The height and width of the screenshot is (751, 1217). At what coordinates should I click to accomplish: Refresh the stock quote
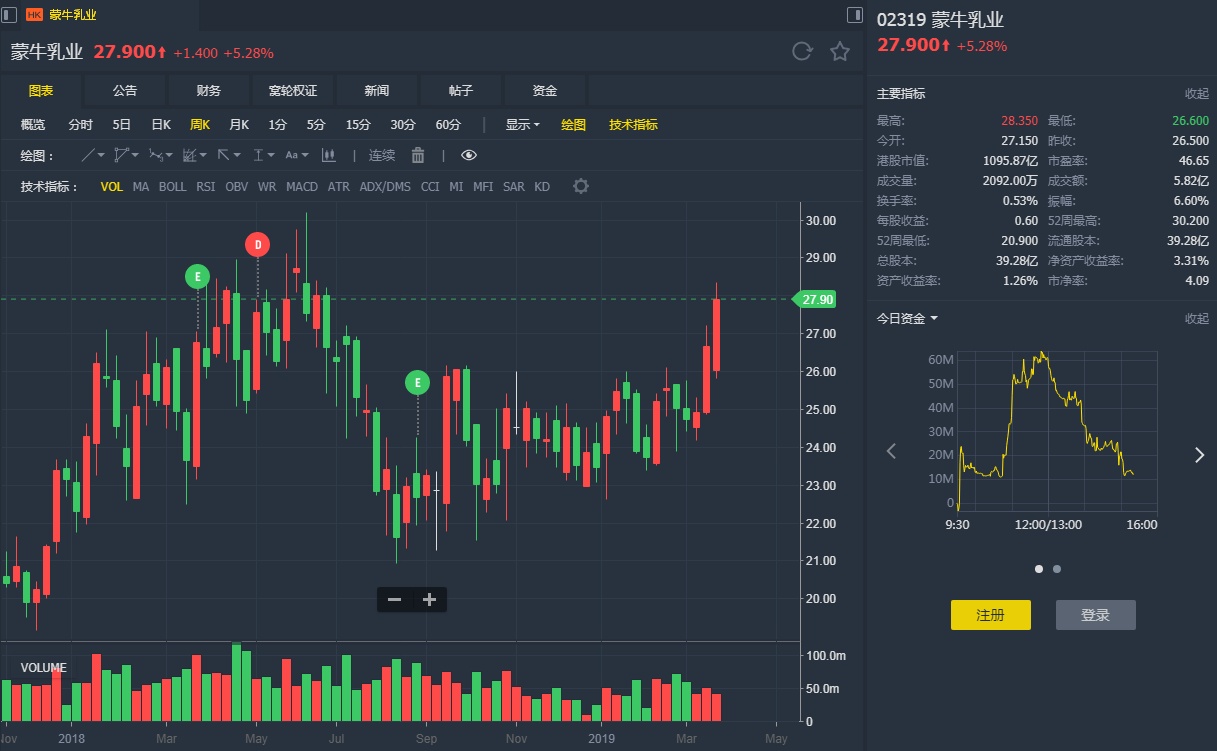[802, 52]
